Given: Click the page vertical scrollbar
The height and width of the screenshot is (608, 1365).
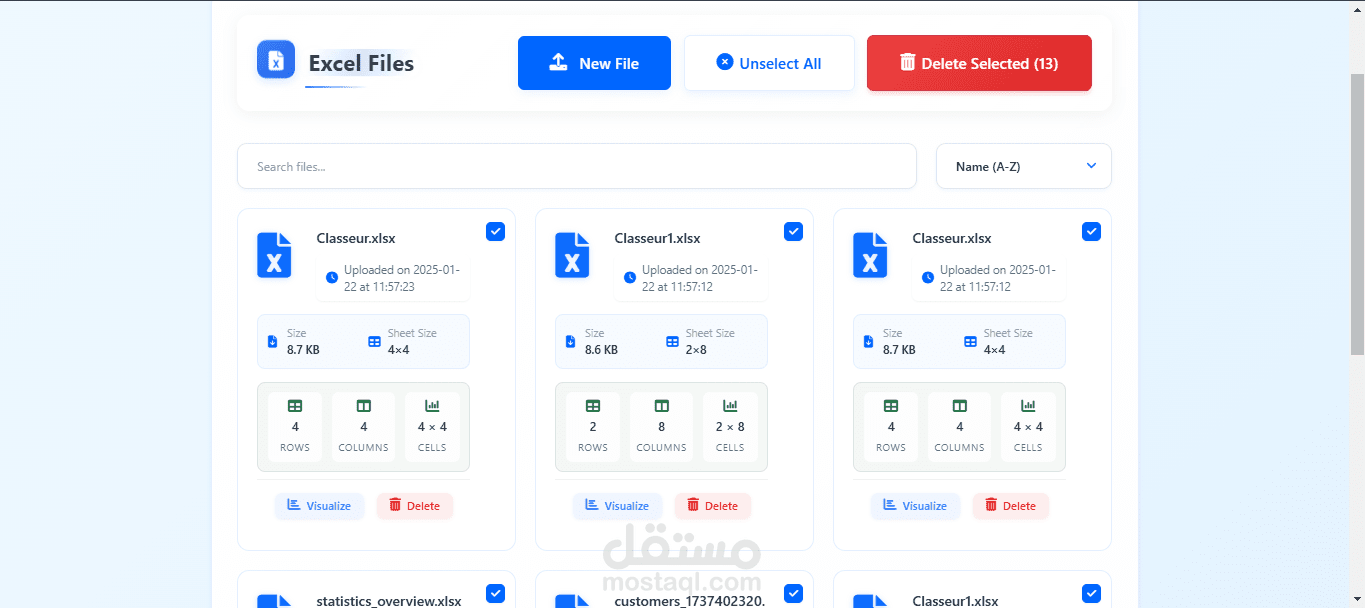Looking at the screenshot, I should (x=1357, y=215).
